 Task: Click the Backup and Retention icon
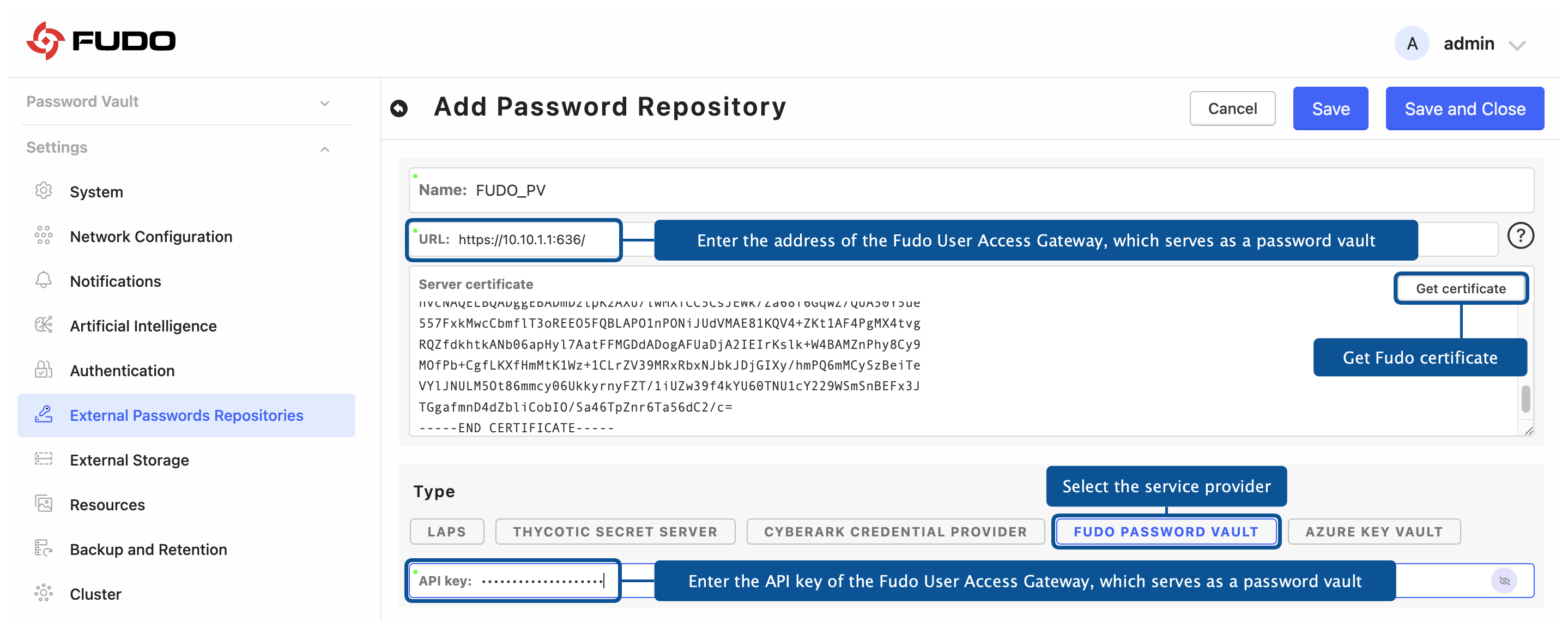pos(44,549)
